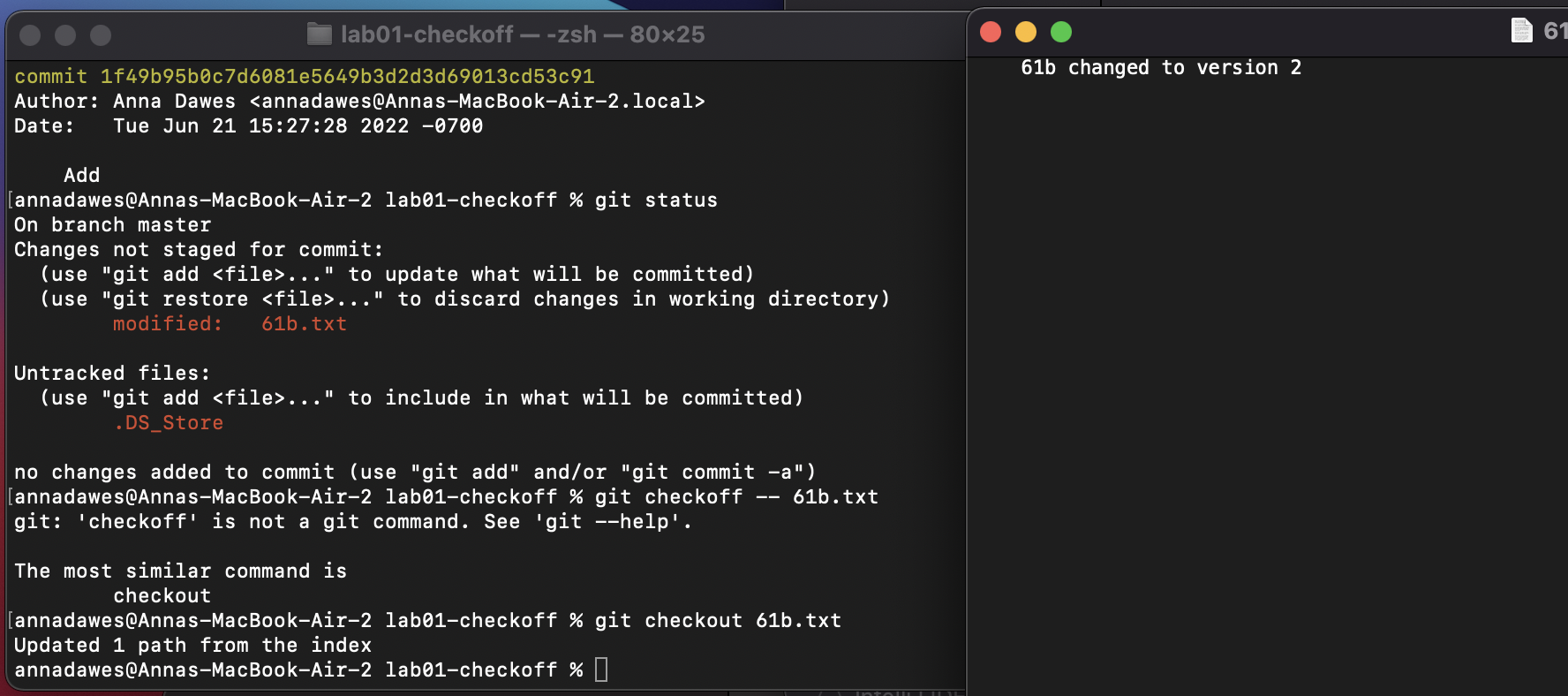Click the folder icon in Terminal title bar

pos(319,34)
